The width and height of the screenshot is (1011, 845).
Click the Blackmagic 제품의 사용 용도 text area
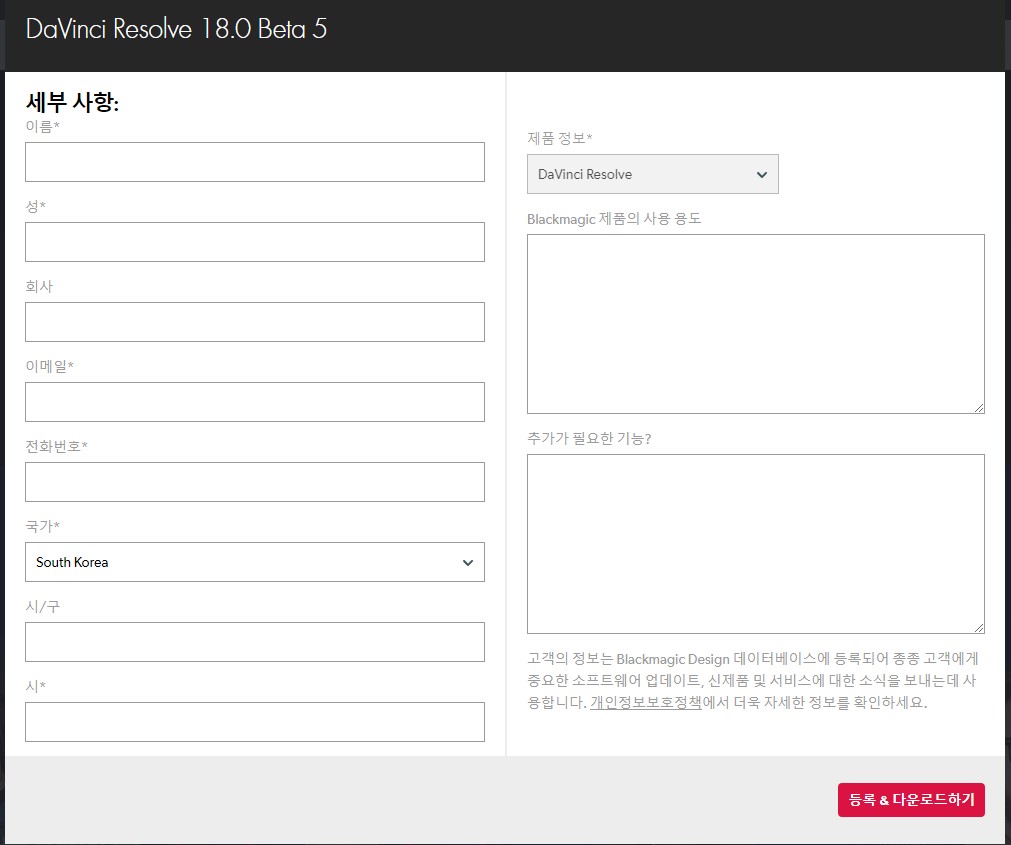click(x=756, y=324)
